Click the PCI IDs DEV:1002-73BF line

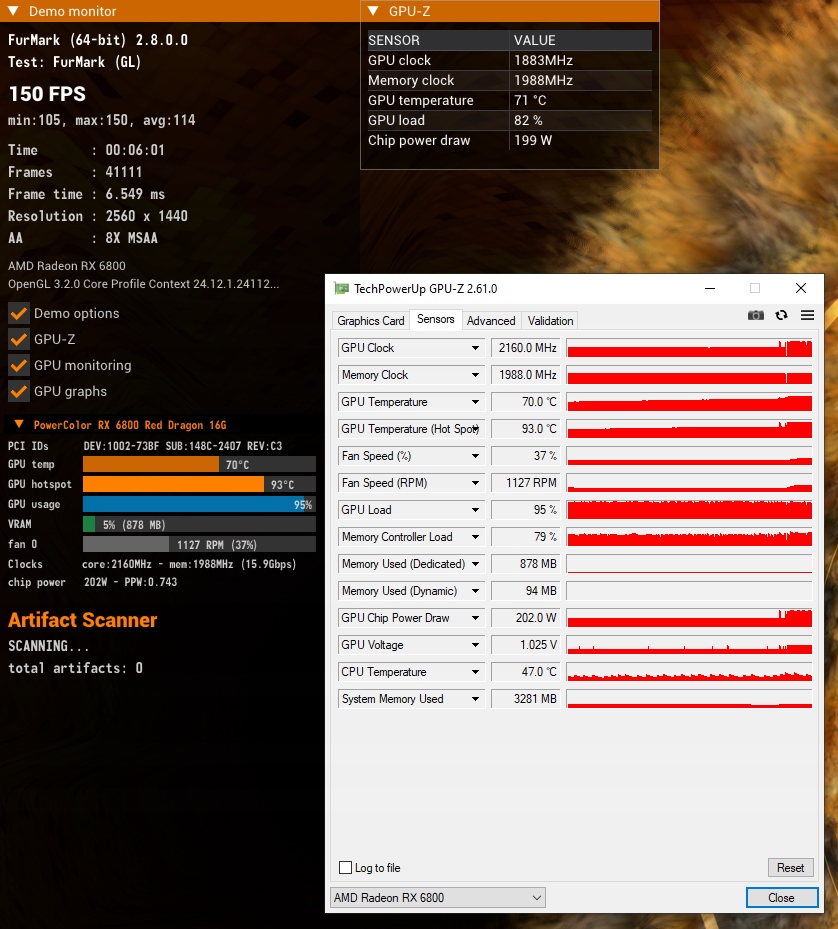tap(145, 446)
